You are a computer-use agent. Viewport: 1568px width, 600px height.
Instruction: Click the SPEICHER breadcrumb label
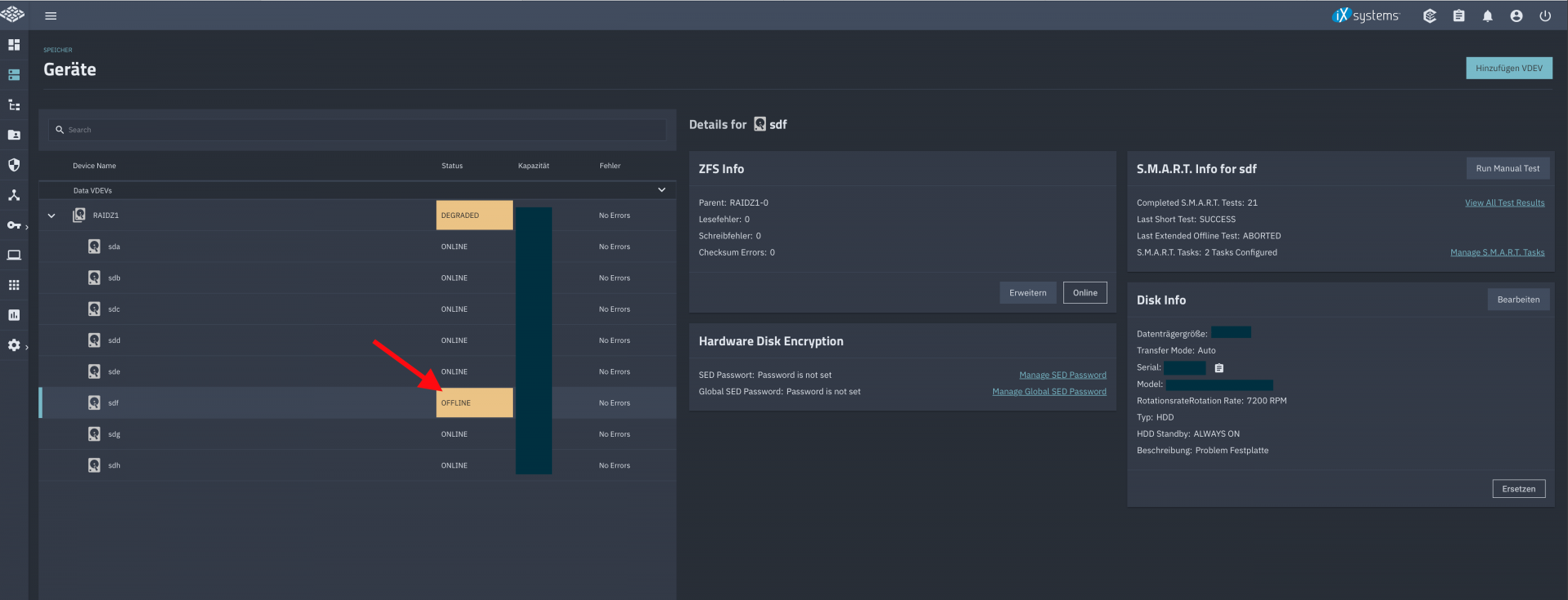(58, 51)
